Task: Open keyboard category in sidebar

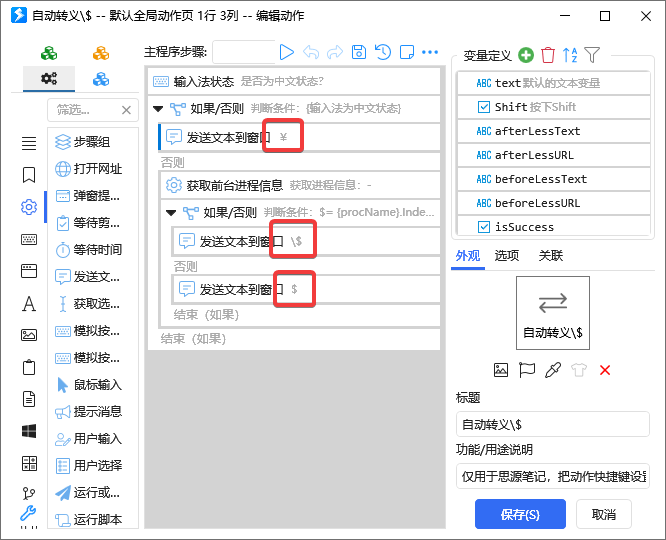Action: tap(29, 239)
